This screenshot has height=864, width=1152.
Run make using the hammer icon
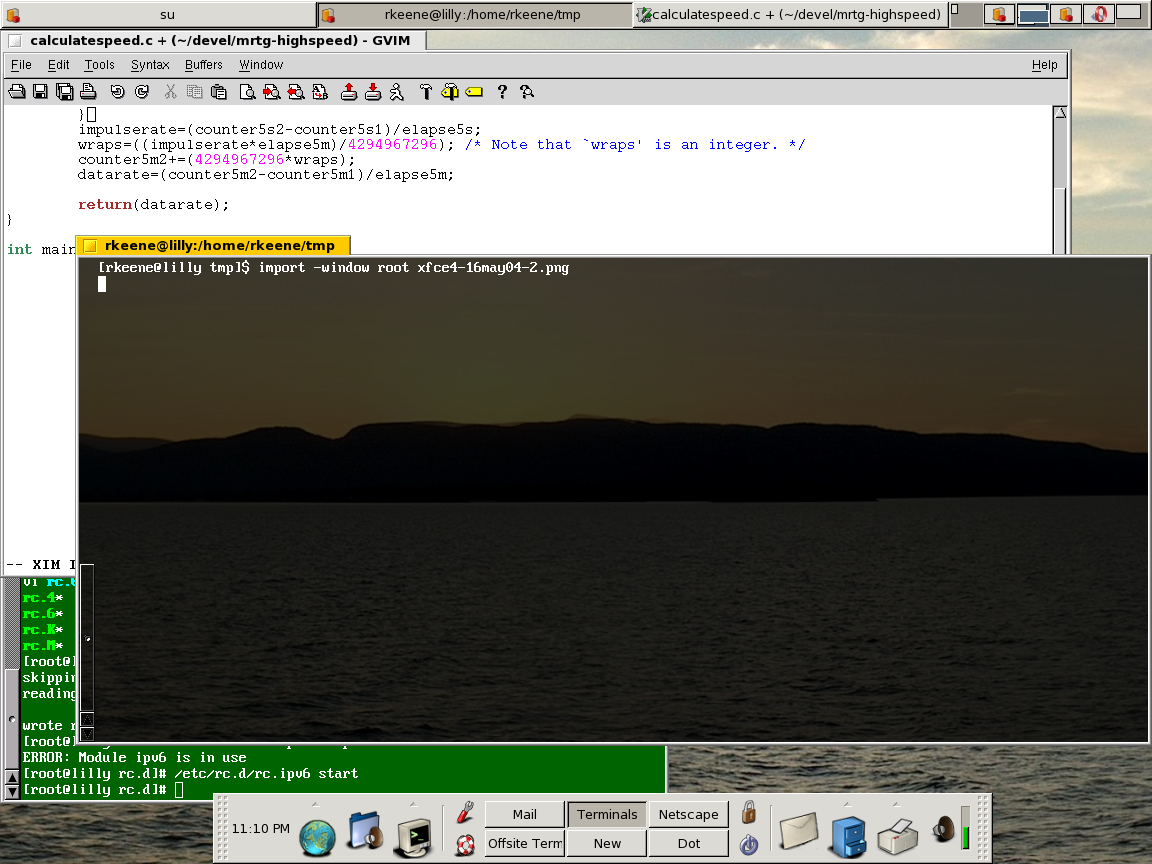(425, 92)
